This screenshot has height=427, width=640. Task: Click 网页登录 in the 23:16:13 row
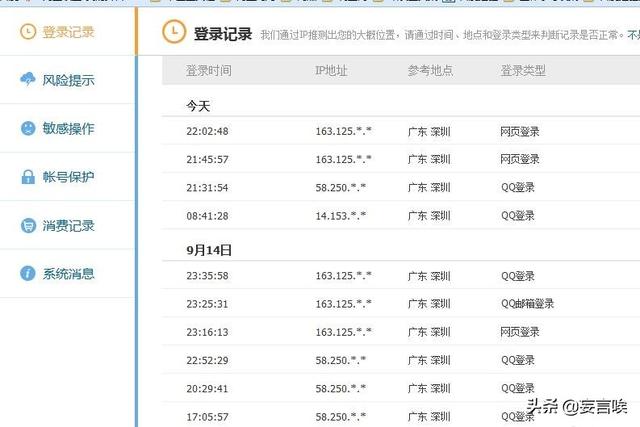520,332
